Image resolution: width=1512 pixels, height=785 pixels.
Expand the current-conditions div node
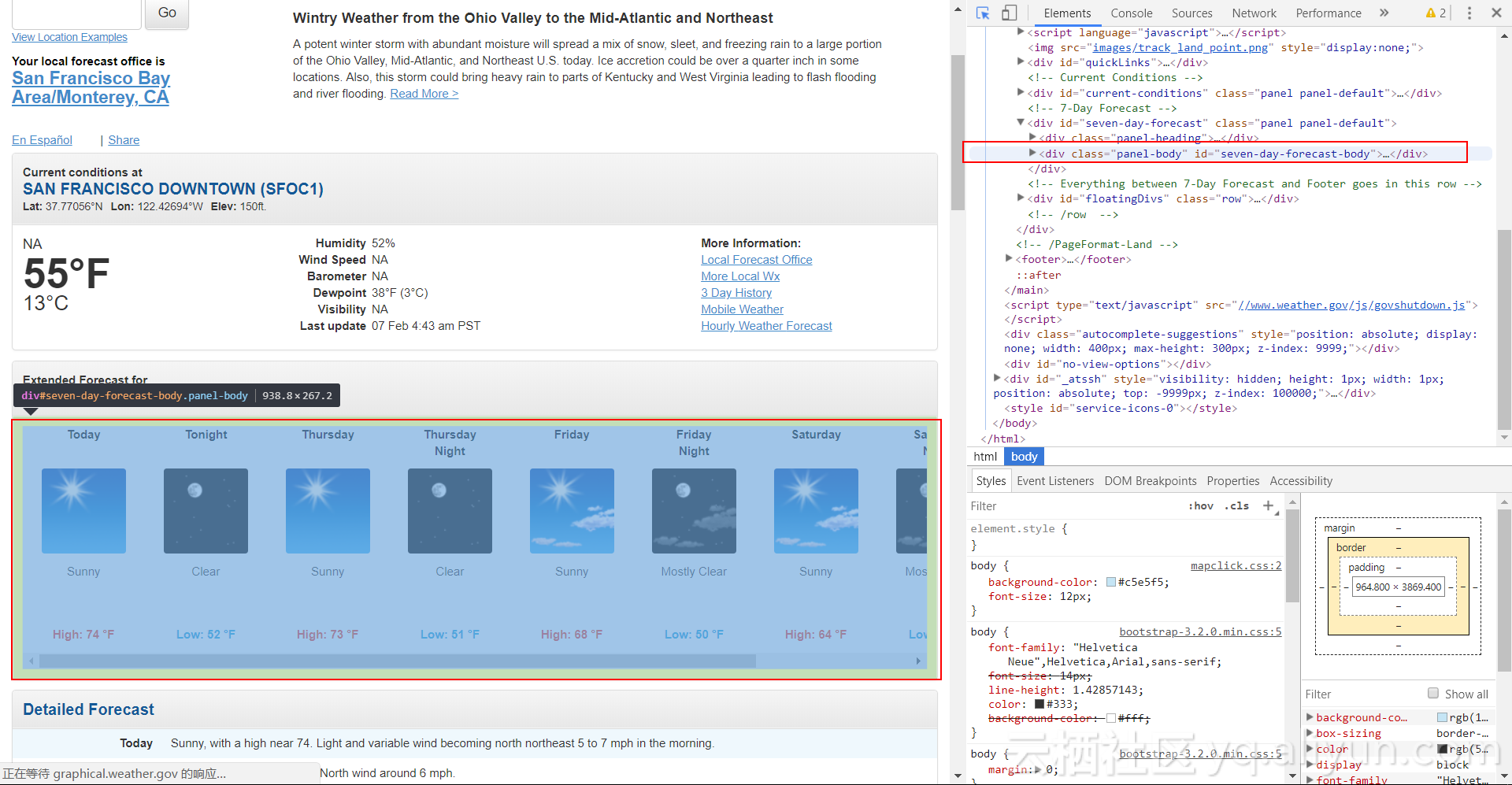tap(1021, 92)
